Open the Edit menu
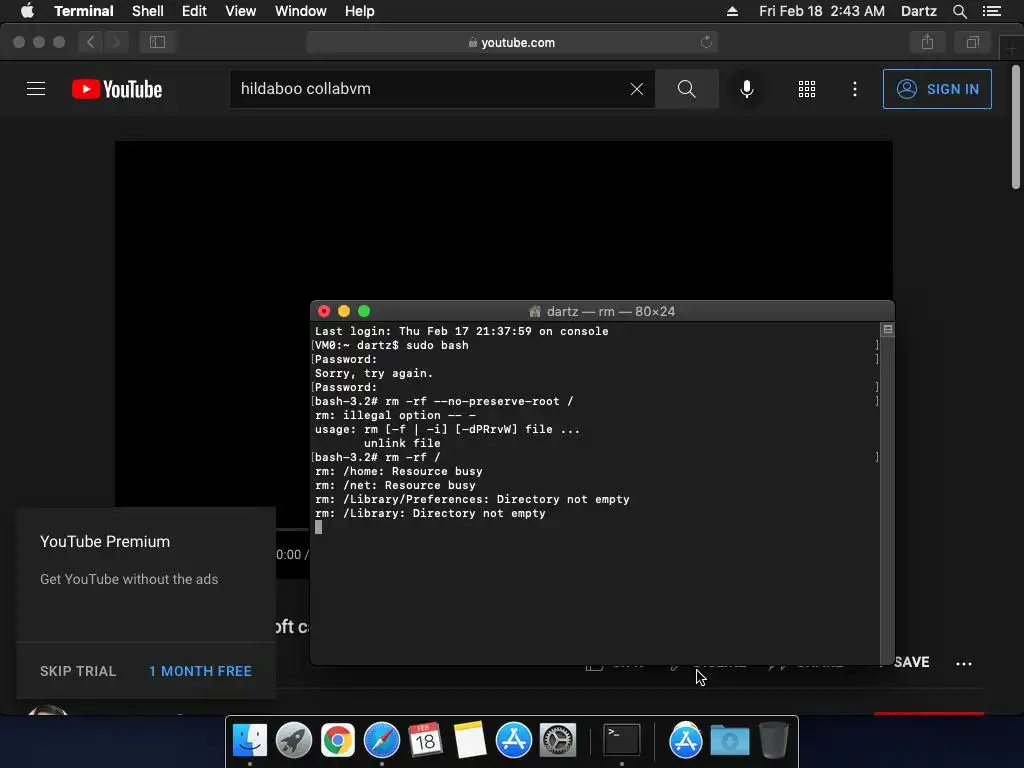This screenshot has height=768, width=1024. coord(194,11)
